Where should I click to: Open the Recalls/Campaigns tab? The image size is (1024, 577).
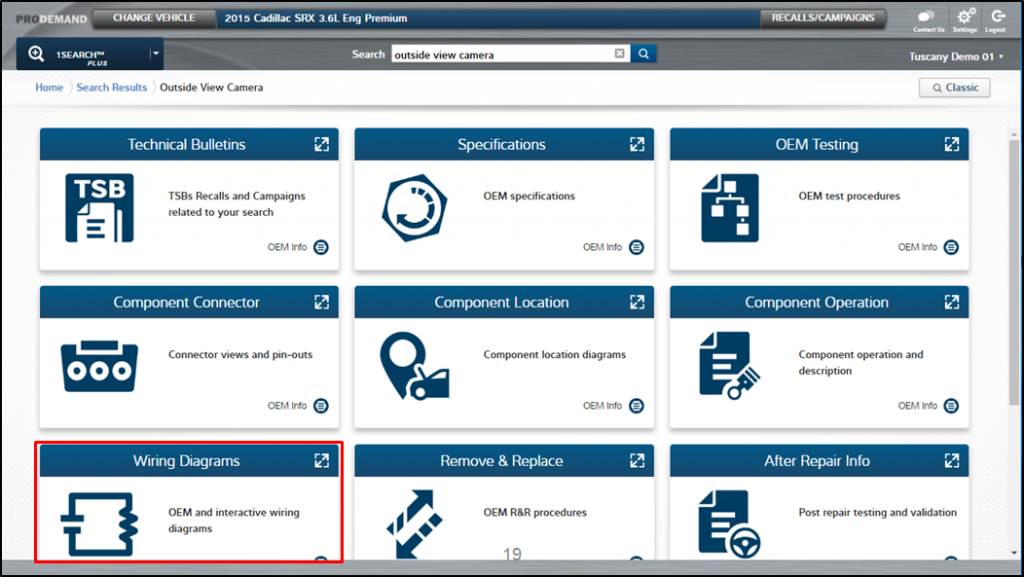[823, 18]
